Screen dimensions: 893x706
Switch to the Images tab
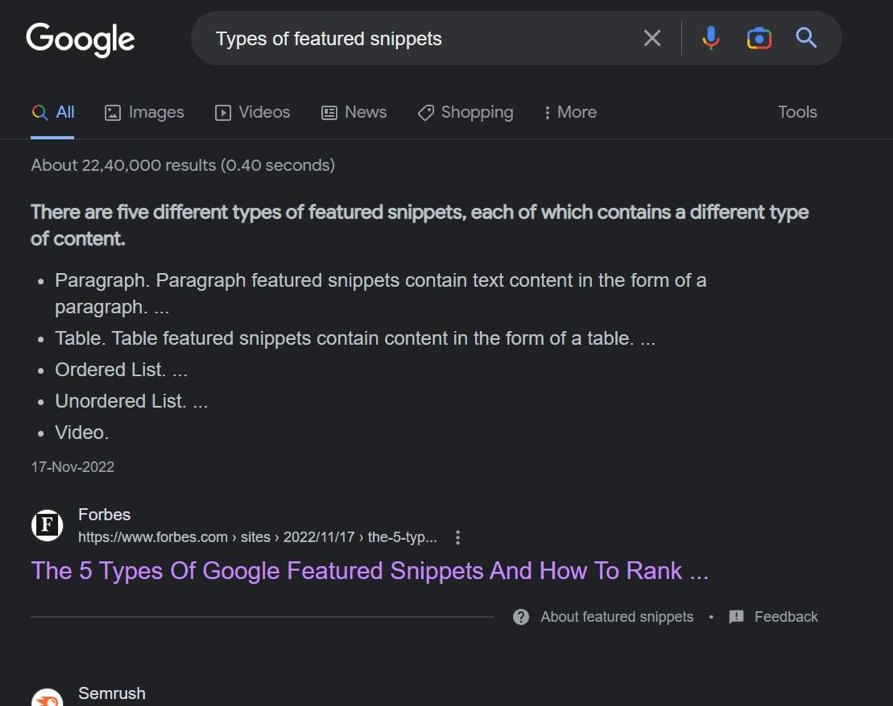click(144, 113)
